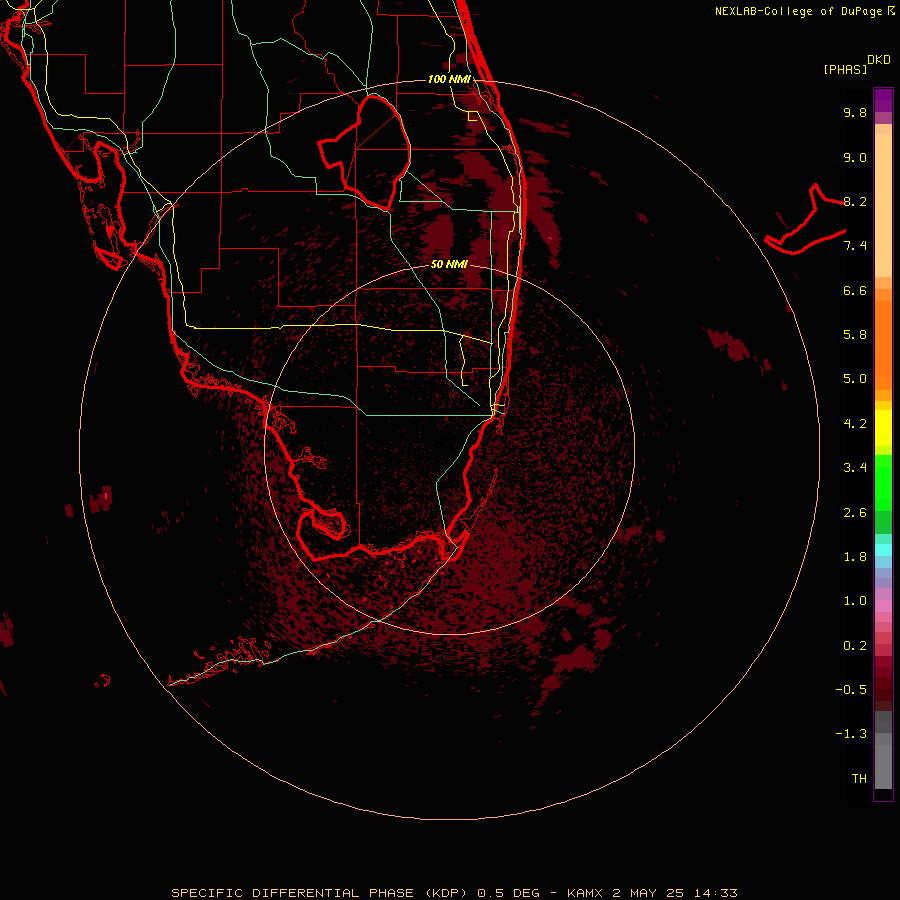Click the Specific Differential Phase KAMX caption
The height and width of the screenshot is (900, 900).
454,893
